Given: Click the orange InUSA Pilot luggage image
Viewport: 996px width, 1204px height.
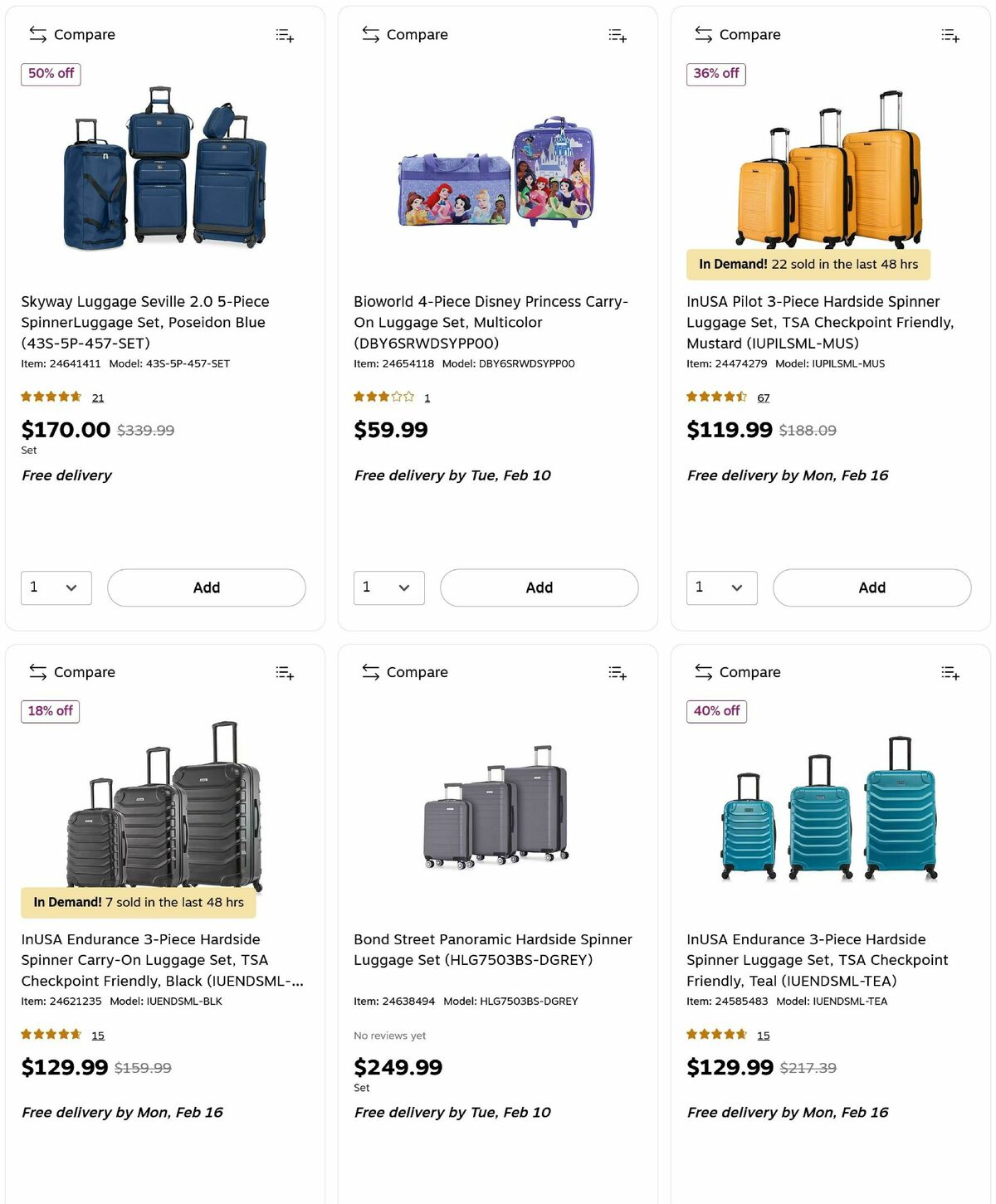Looking at the screenshot, I should 830,170.
